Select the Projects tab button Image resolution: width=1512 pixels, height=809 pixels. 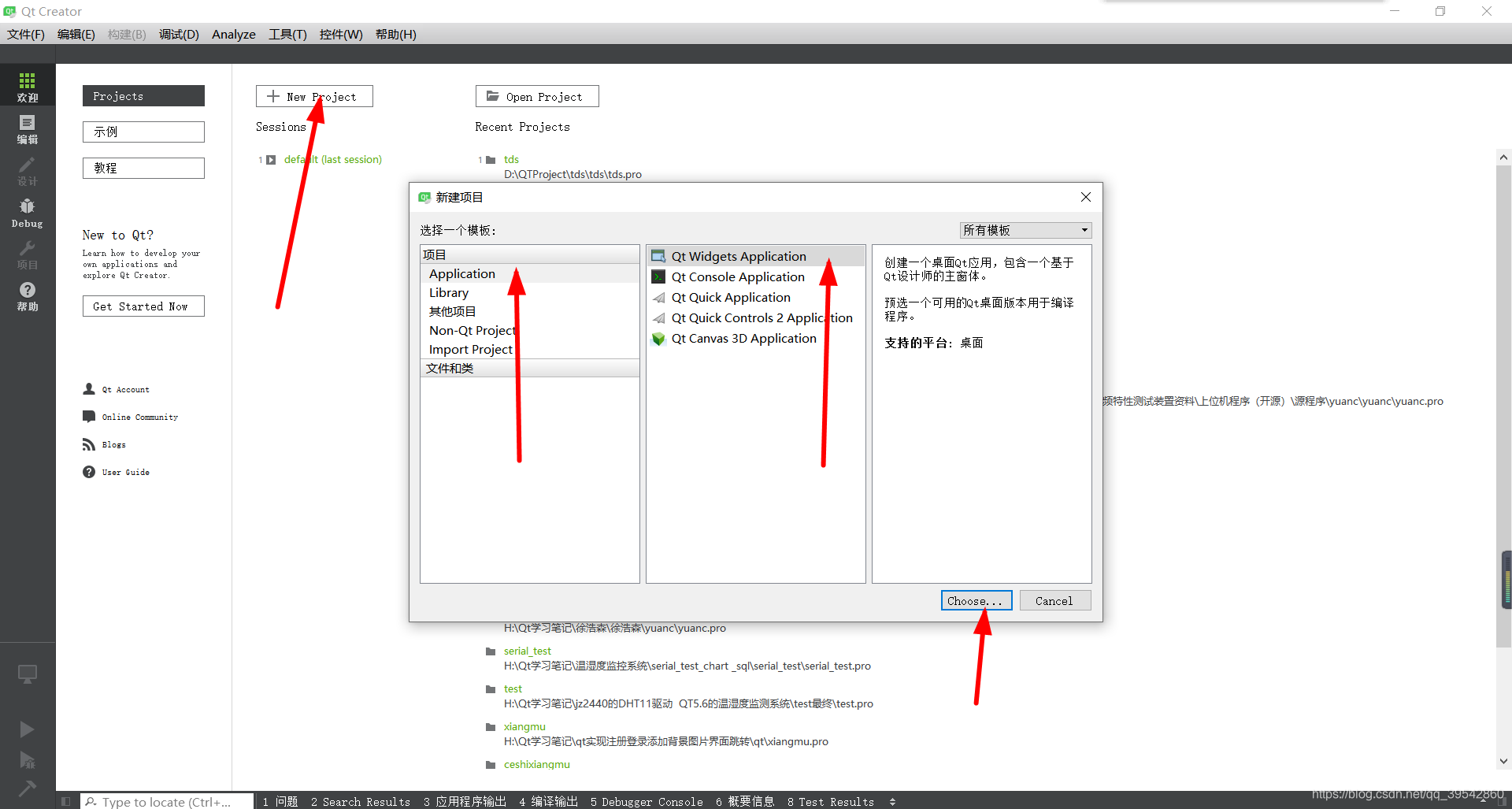(x=143, y=96)
